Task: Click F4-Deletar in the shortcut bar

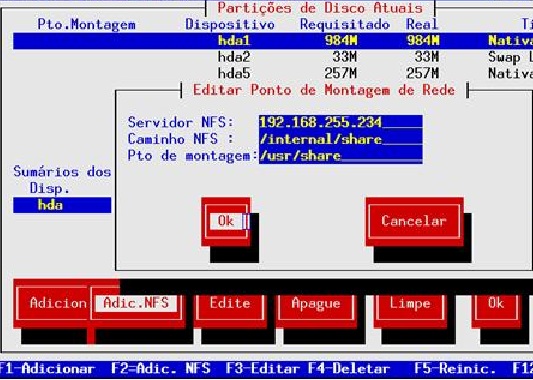Action: (349, 369)
